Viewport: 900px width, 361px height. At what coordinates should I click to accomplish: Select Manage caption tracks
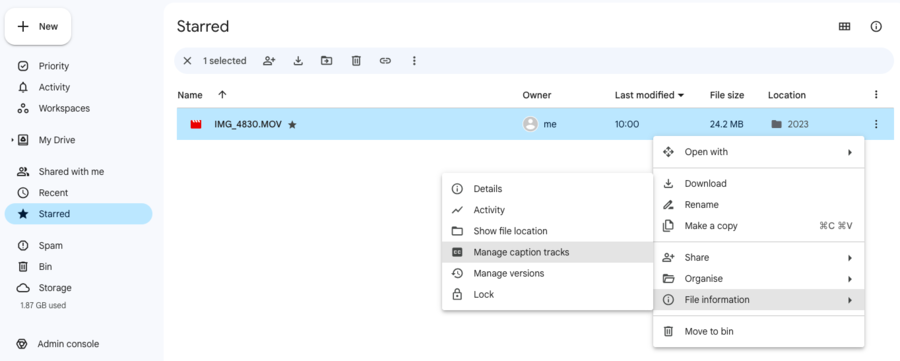pyautogui.click(x=548, y=252)
